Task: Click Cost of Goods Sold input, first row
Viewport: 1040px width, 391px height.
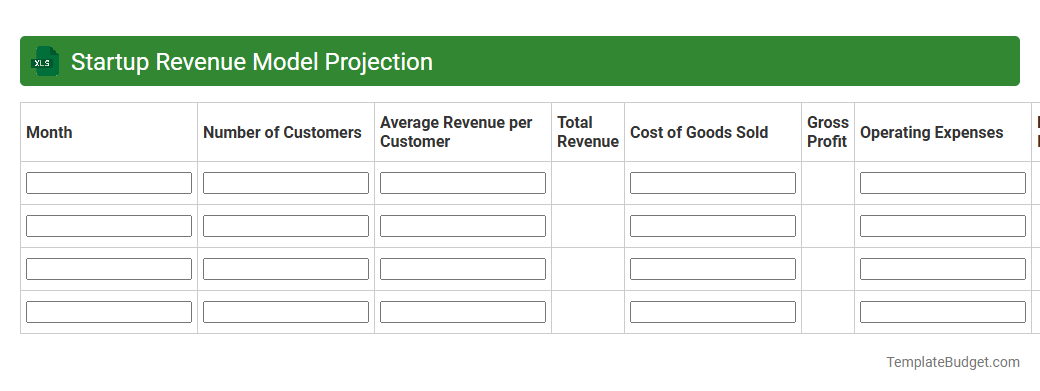Action: point(713,183)
